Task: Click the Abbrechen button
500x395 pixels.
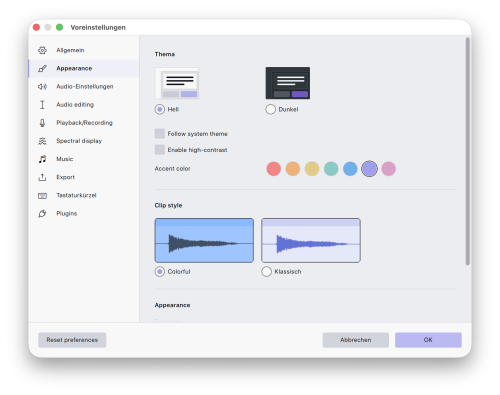Action: [356, 340]
